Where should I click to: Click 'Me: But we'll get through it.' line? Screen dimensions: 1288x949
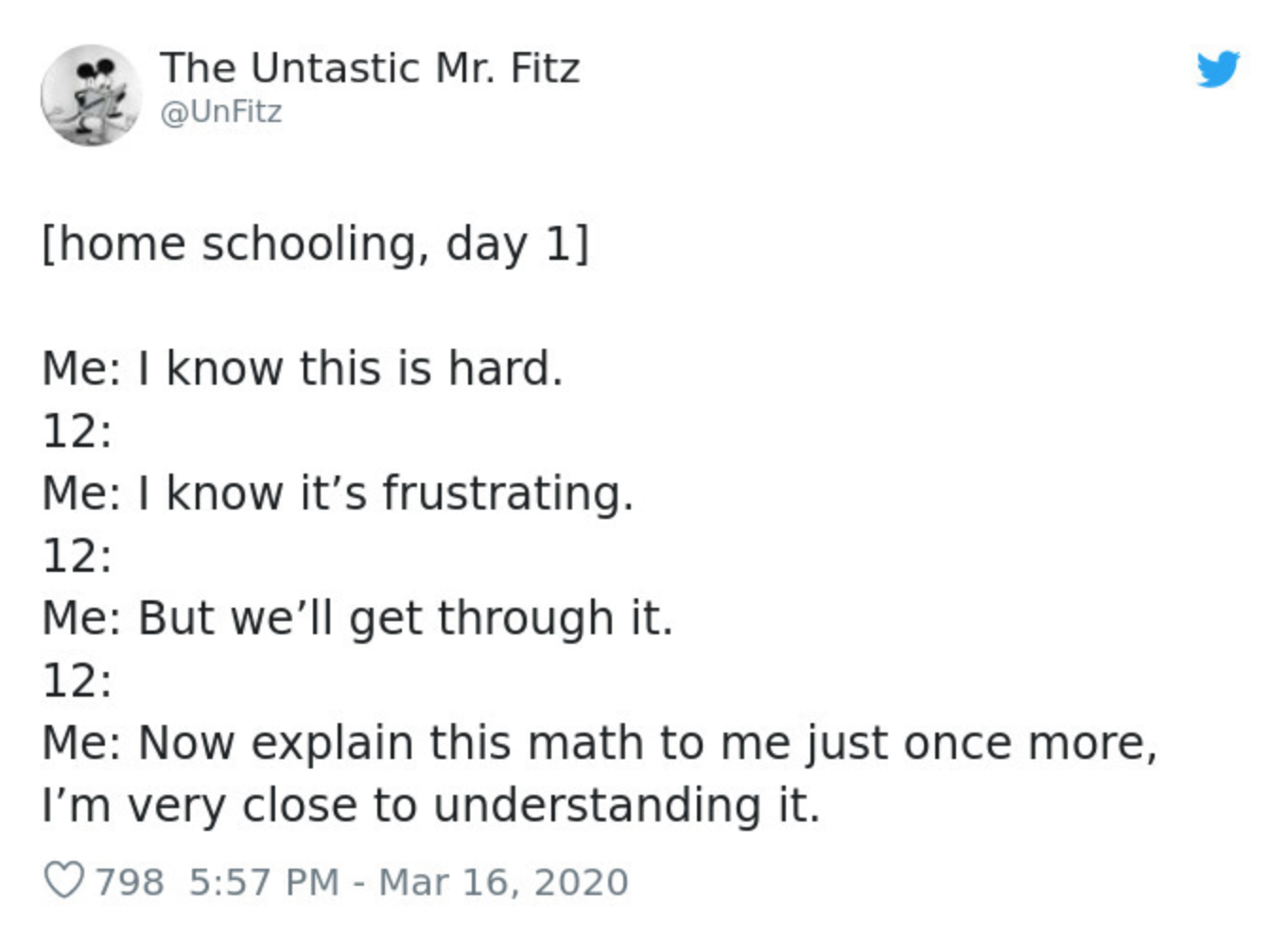click(357, 619)
